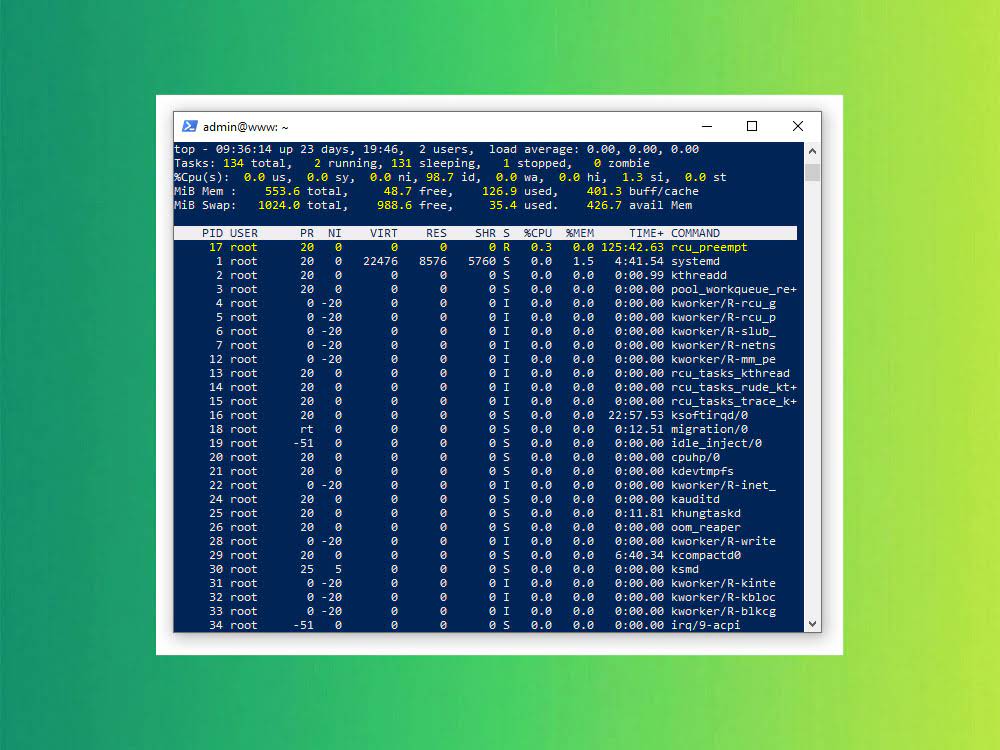The height and width of the screenshot is (750, 1000).
Task: Click kworker/R-kbloc command text
Action: [723, 598]
